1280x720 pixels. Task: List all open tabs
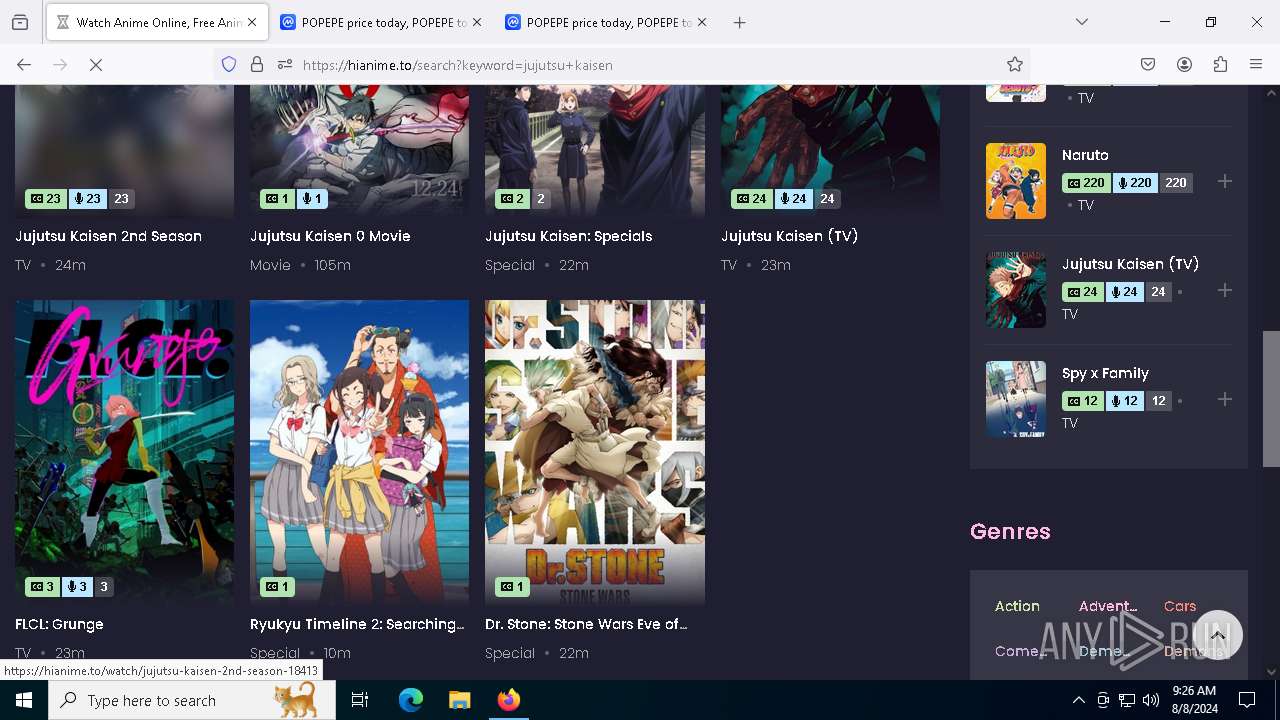click(1082, 22)
